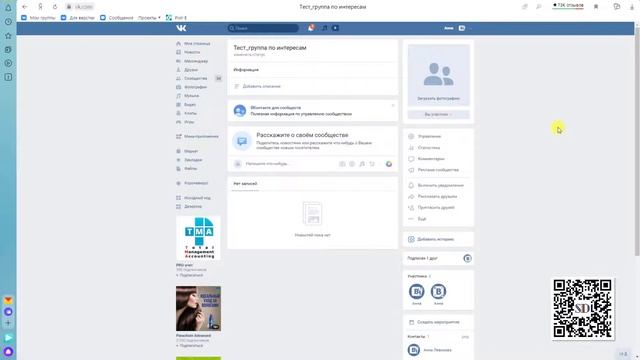Open 'Мои группы' bookmark
Screen dimensions: 640x360
[38, 18]
